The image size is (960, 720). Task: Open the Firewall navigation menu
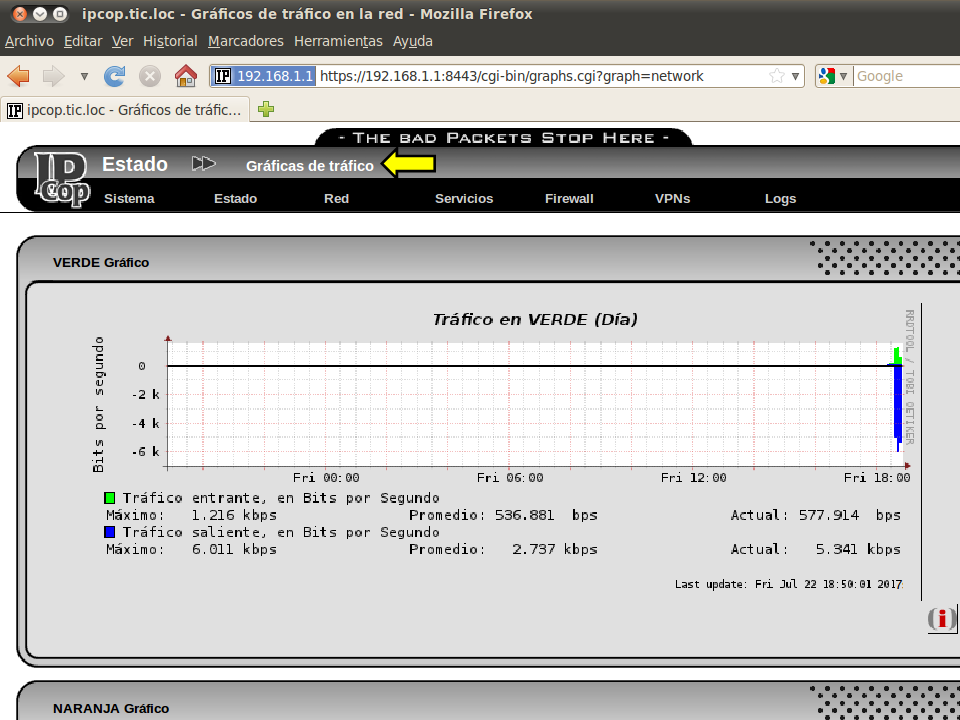point(569,198)
